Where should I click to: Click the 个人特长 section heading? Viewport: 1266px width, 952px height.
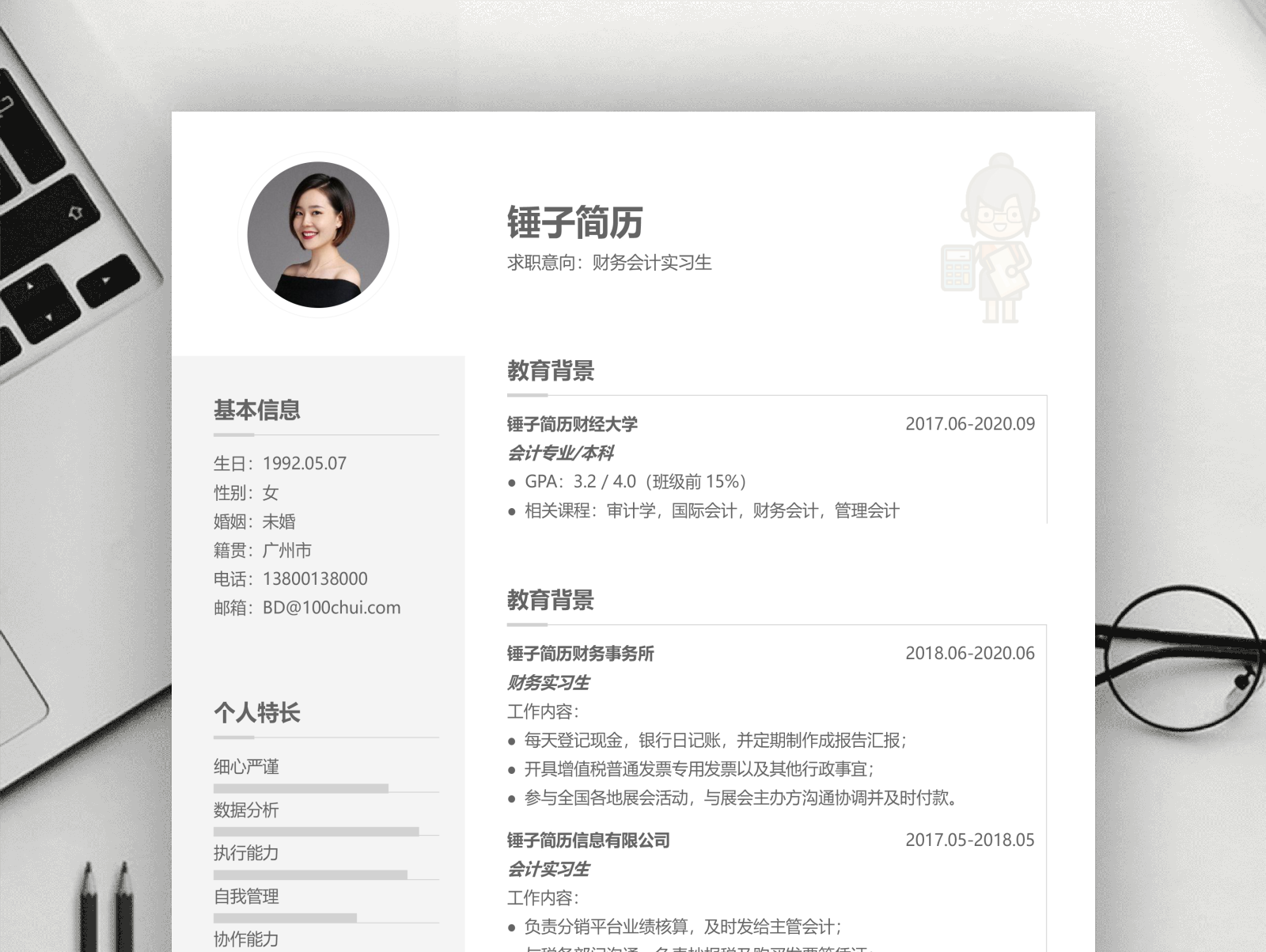[x=257, y=712]
